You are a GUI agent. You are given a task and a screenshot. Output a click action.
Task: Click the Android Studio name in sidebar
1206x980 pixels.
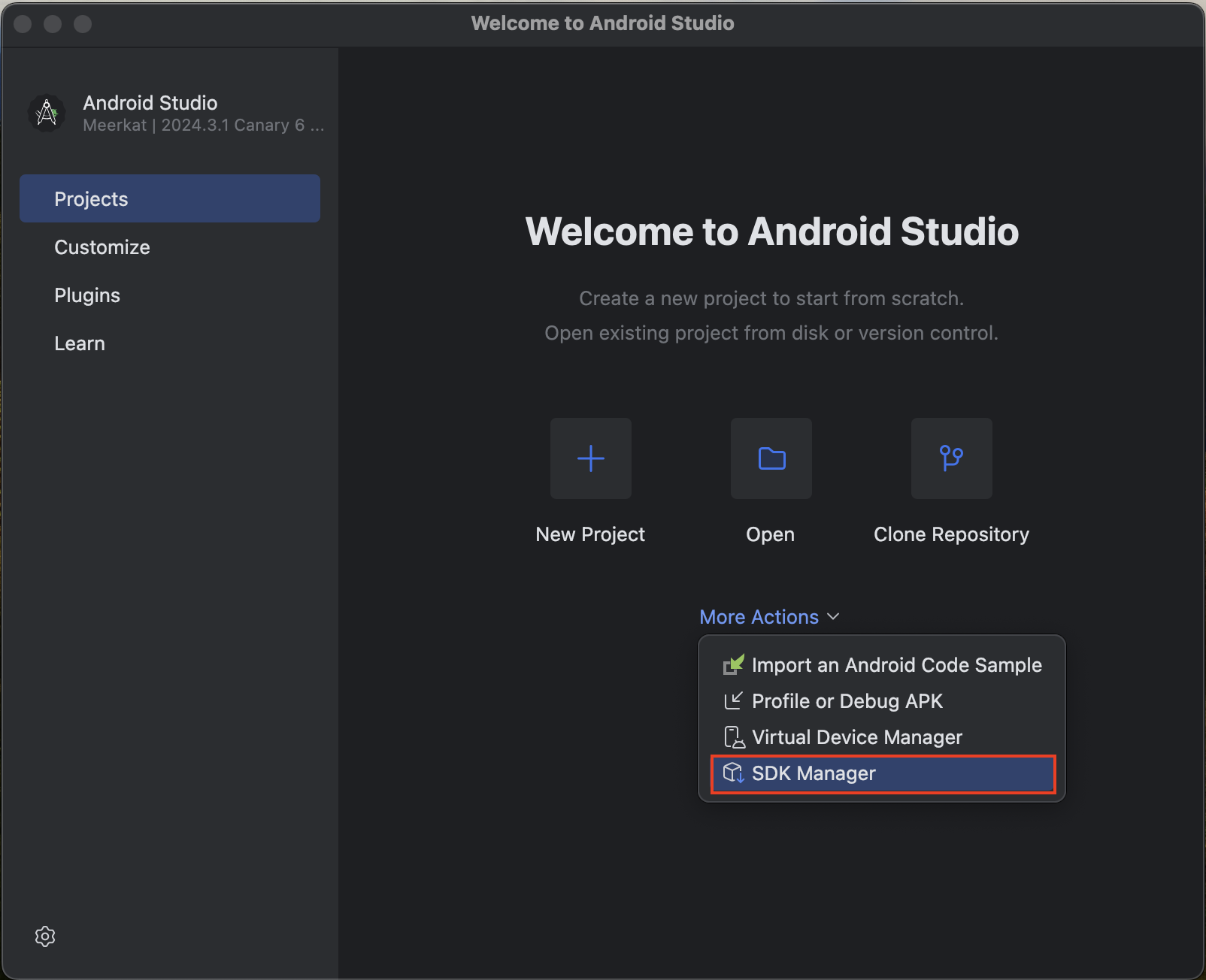coord(150,103)
